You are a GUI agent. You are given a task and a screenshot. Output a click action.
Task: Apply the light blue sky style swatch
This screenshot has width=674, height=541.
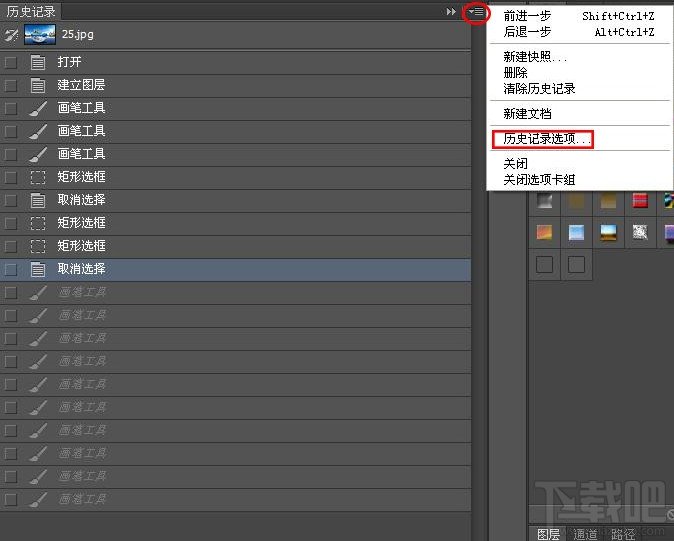576,232
